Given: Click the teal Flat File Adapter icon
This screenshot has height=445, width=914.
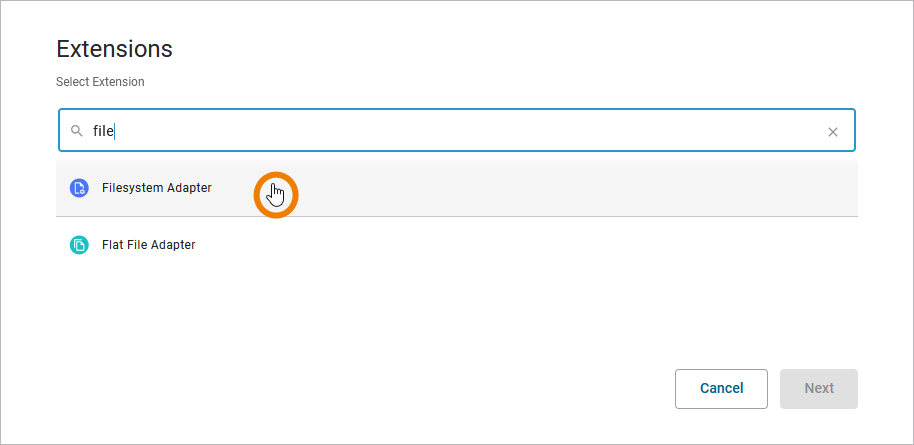Looking at the screenshot, I should [x=79, y=245].
